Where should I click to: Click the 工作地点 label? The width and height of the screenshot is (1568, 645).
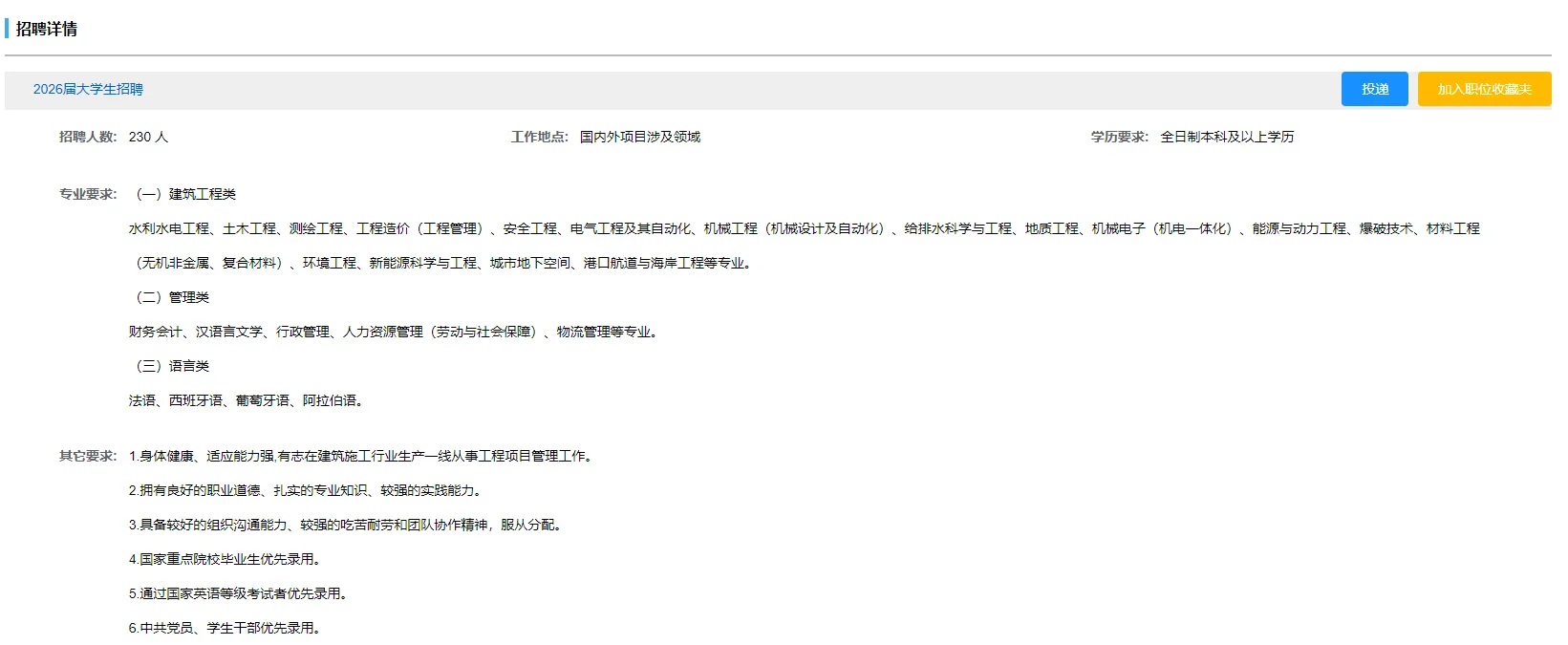pos(540,137)
